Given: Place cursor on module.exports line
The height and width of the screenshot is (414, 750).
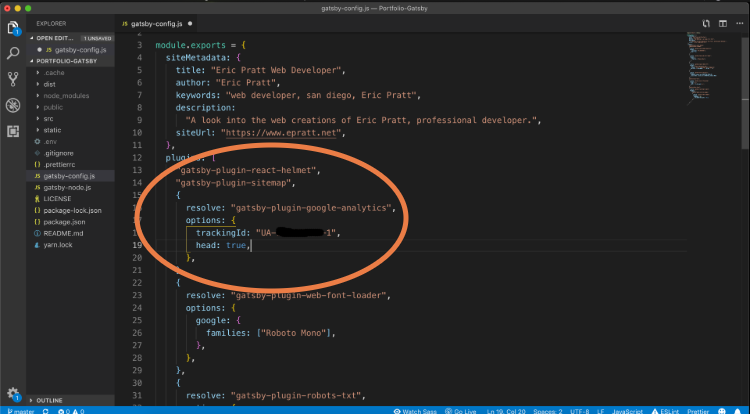Looking at the screenshot, I should click(x=200, y=45).
